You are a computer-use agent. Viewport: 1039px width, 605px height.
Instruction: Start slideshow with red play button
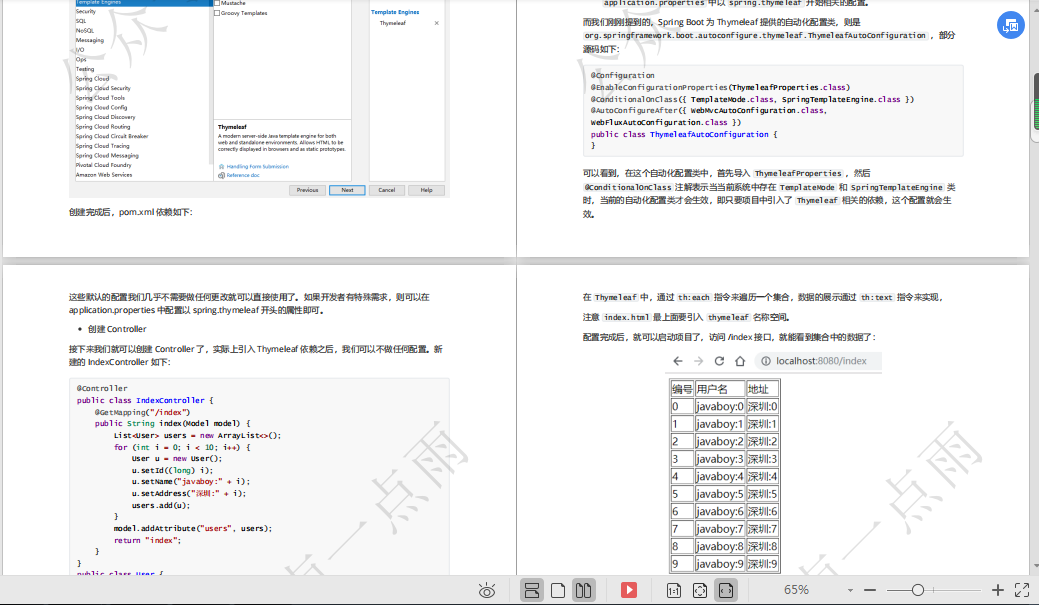click(x=629, y=590)
